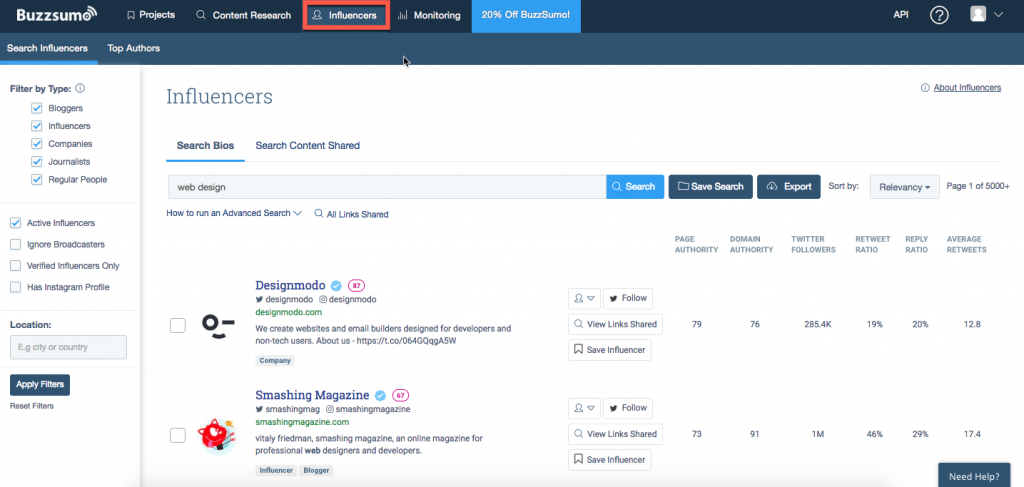Image resolution: width=1024 pixels, height=487 pixels.
Task: Open the Influencers nav item
Action: click(346, 15)
